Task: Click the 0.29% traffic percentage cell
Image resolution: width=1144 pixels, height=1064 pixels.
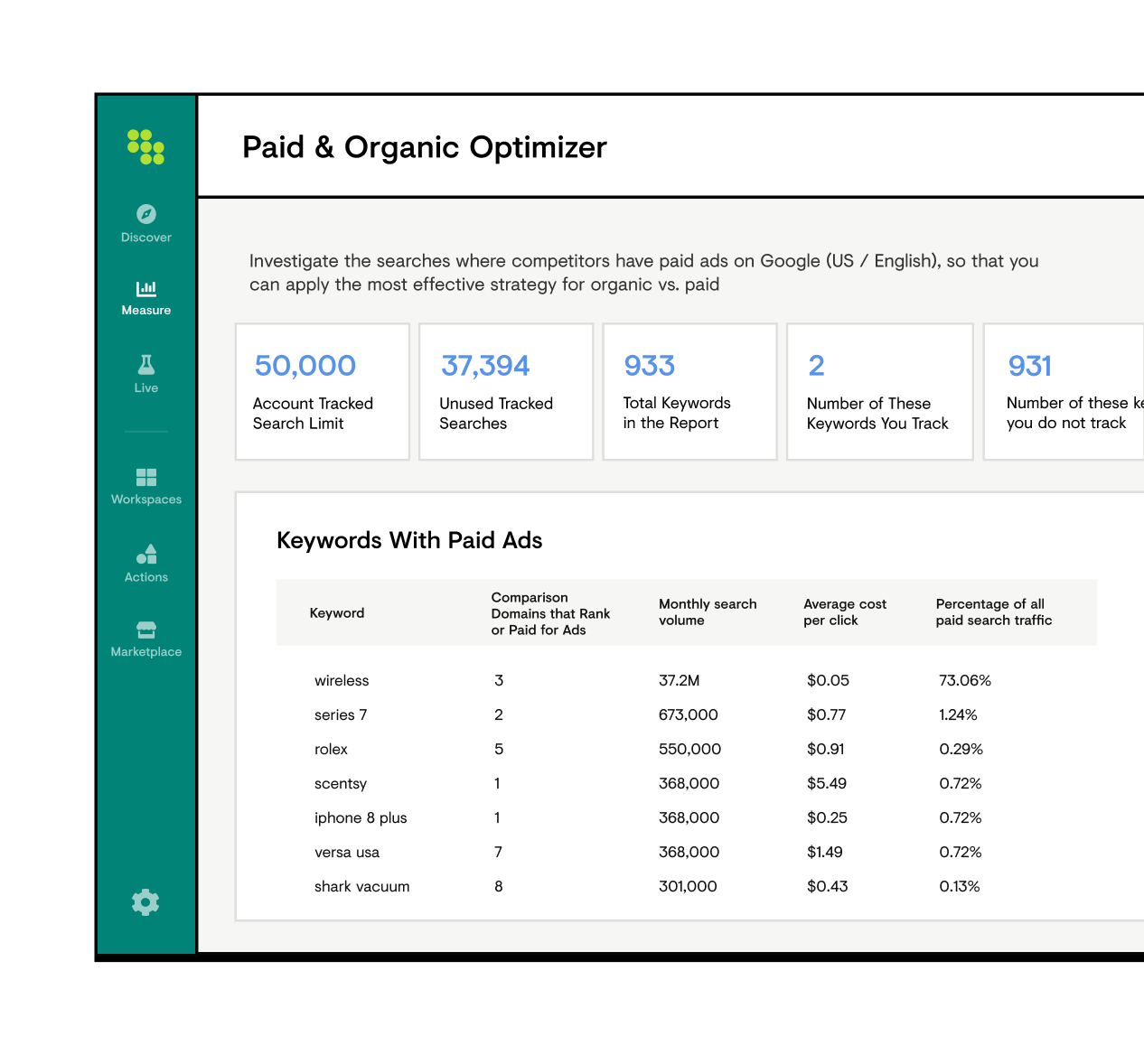Action: 961,749
